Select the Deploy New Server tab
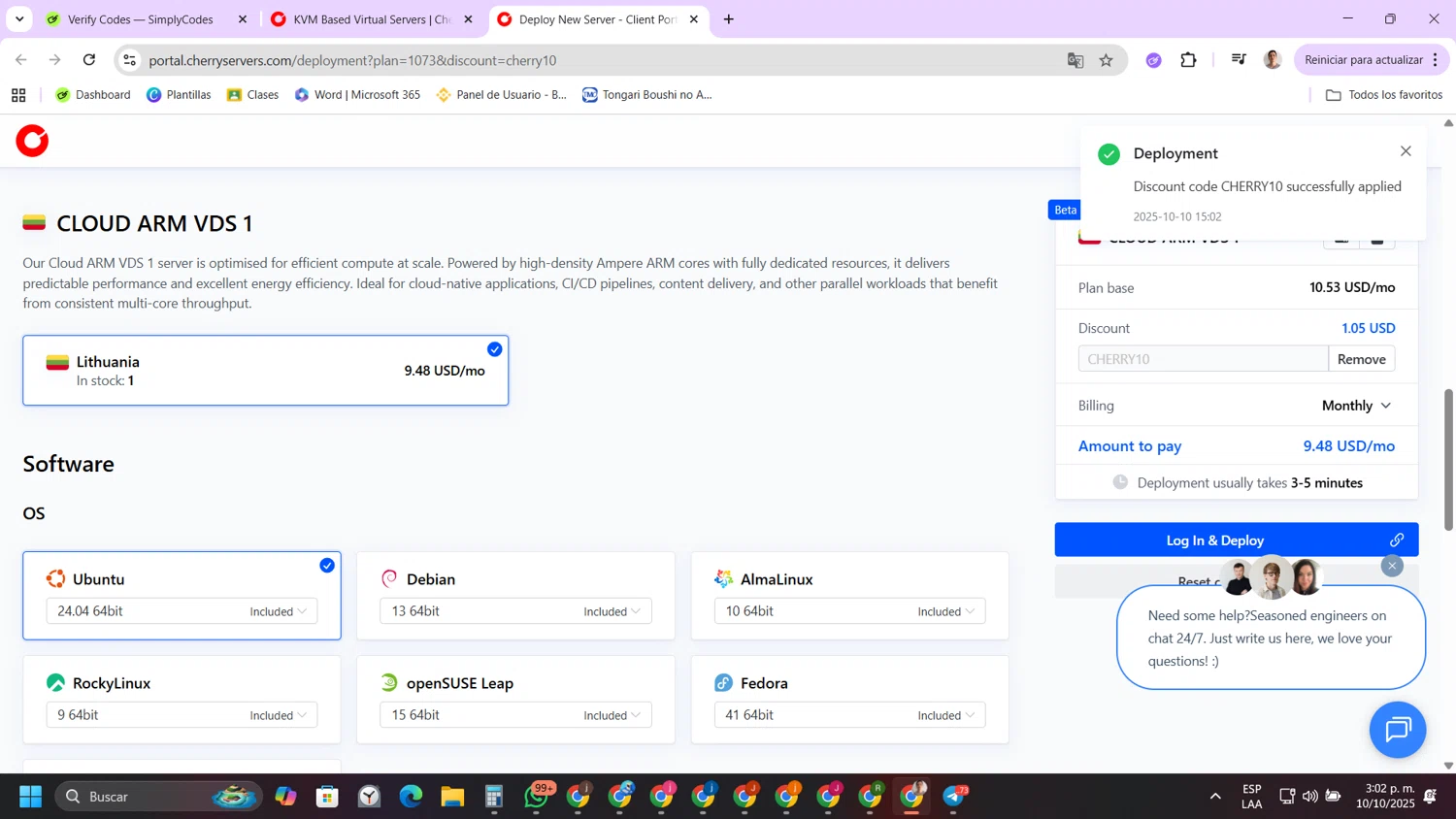The height and width of the screenshot is (819, 1456). click(599, 19)
